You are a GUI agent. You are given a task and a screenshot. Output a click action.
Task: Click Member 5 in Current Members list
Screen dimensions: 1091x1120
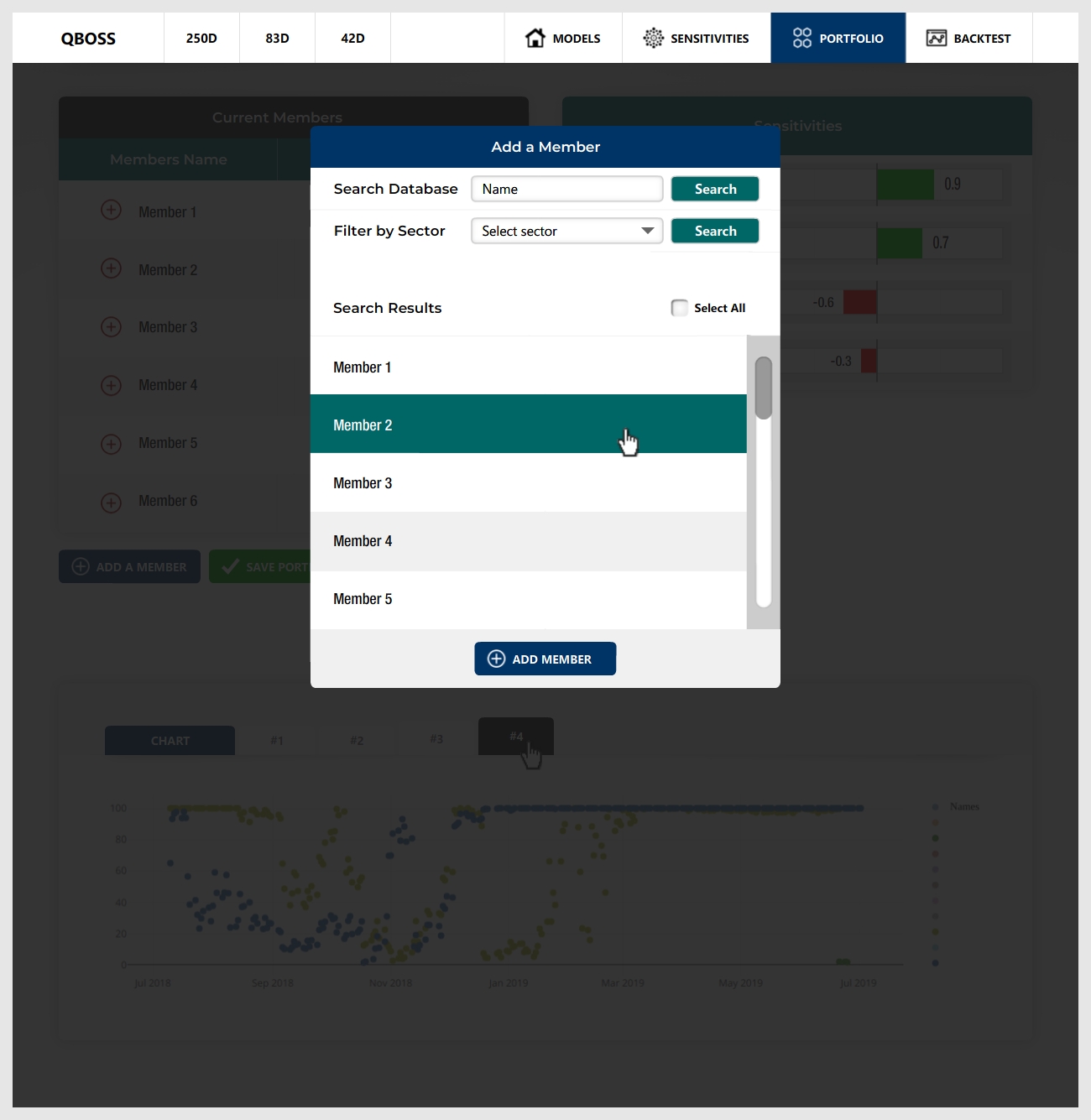168,443
